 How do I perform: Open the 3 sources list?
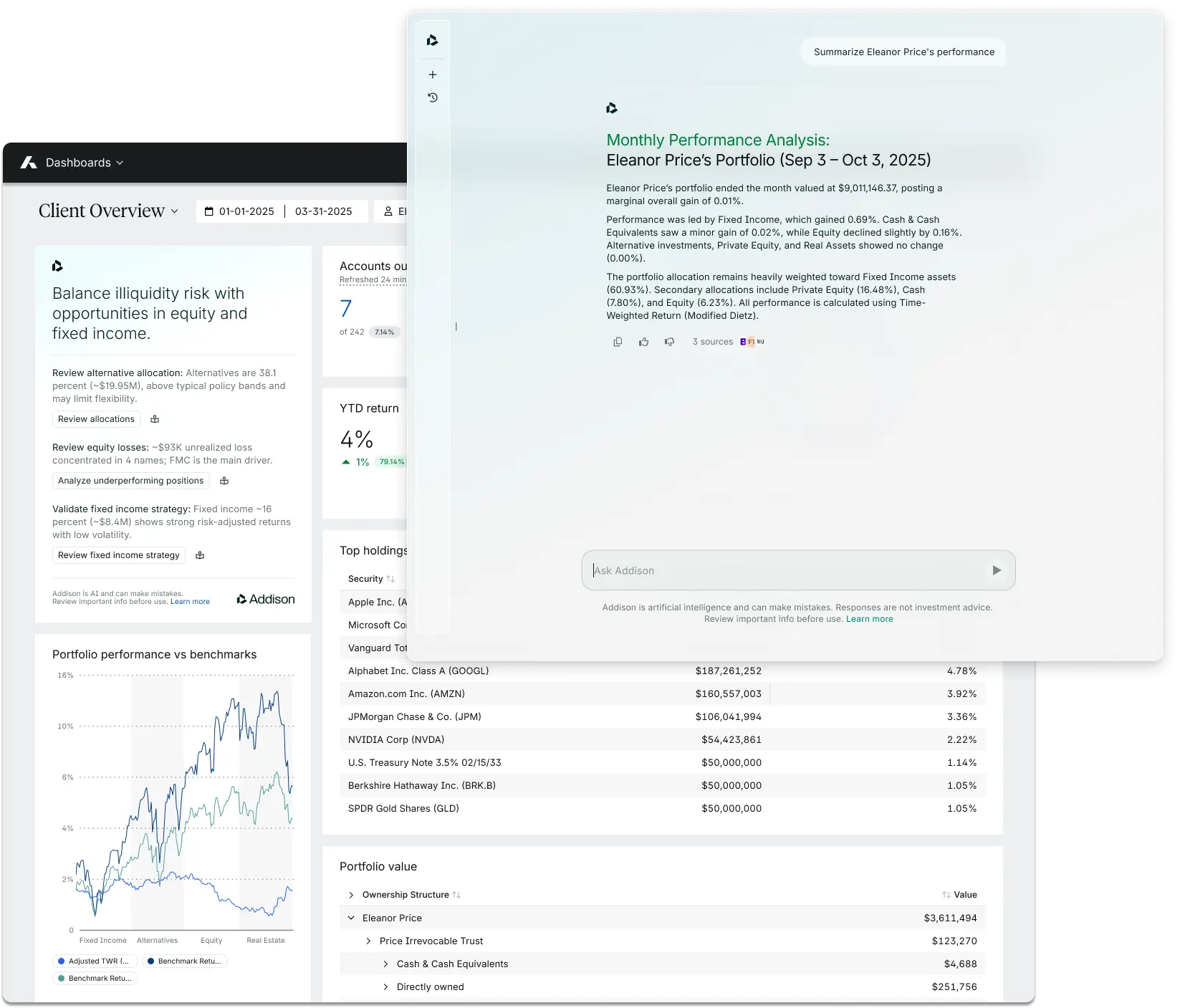click(x=712, y=342)
